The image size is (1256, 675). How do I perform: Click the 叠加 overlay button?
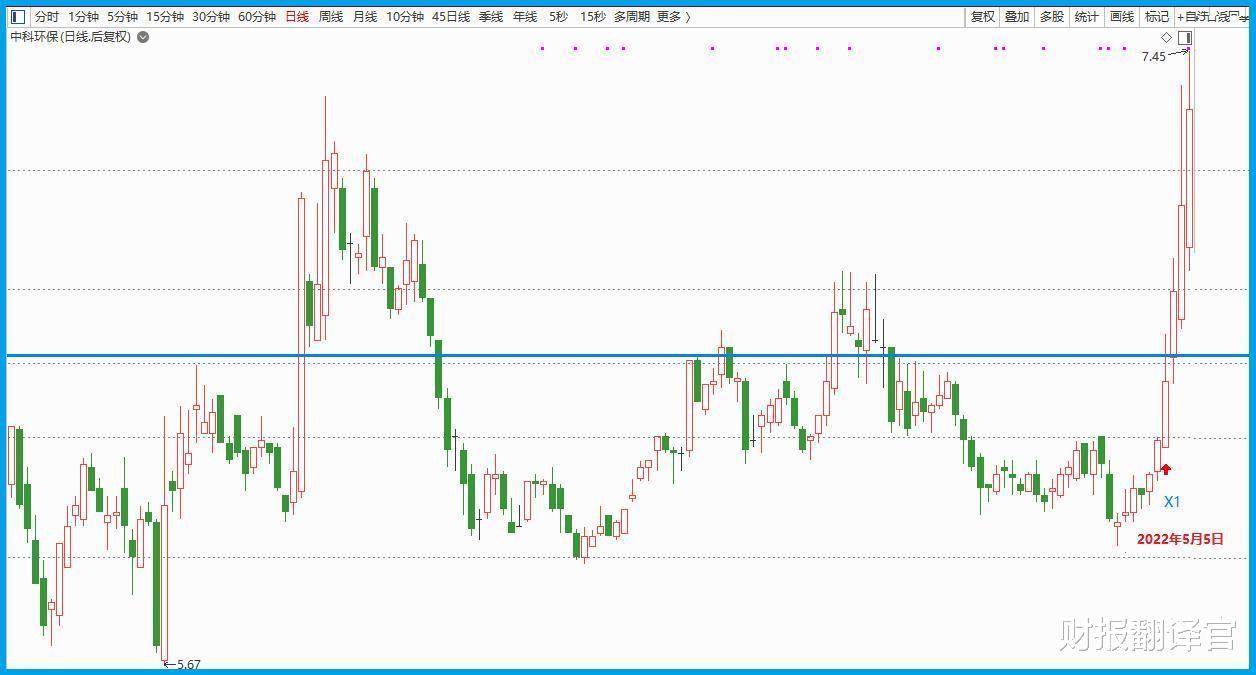(x=1017, y=17)
